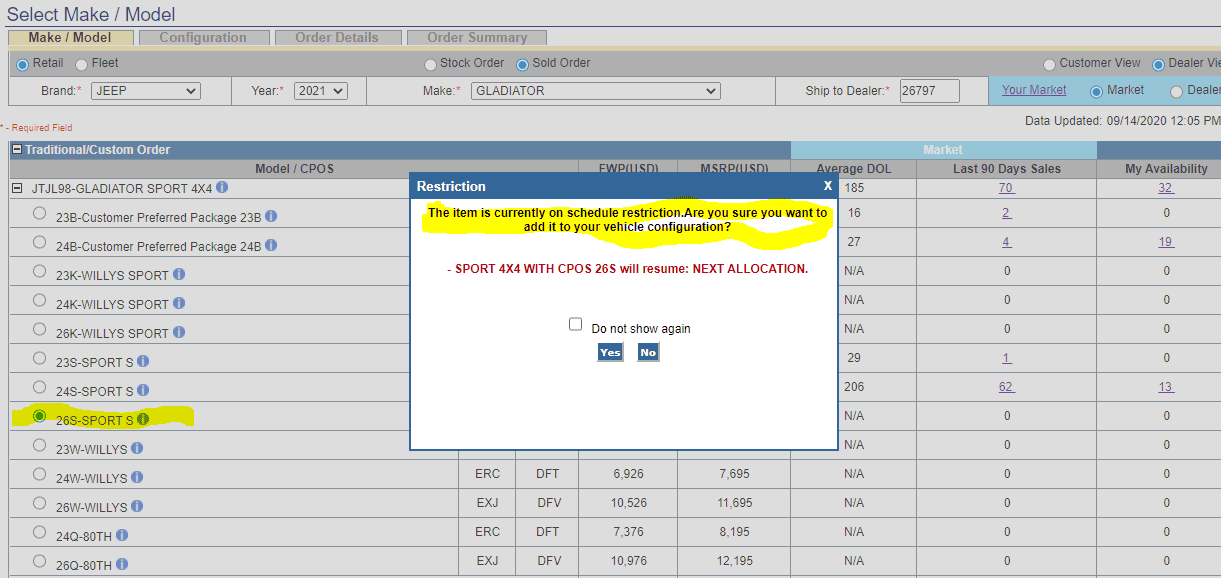Open My Availability link 19
The image size is (1221, 578).
[1165, 242]
